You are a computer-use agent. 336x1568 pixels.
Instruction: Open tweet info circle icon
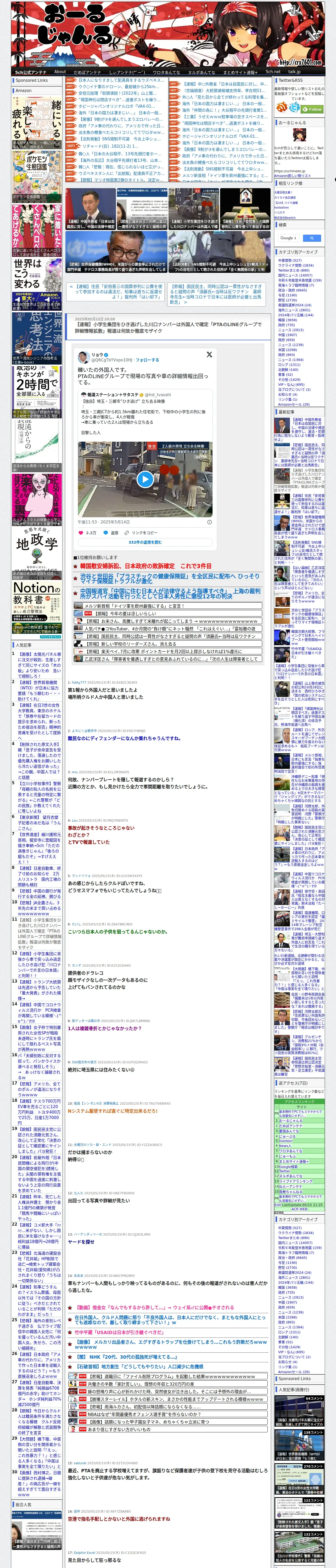pos(210,522)
